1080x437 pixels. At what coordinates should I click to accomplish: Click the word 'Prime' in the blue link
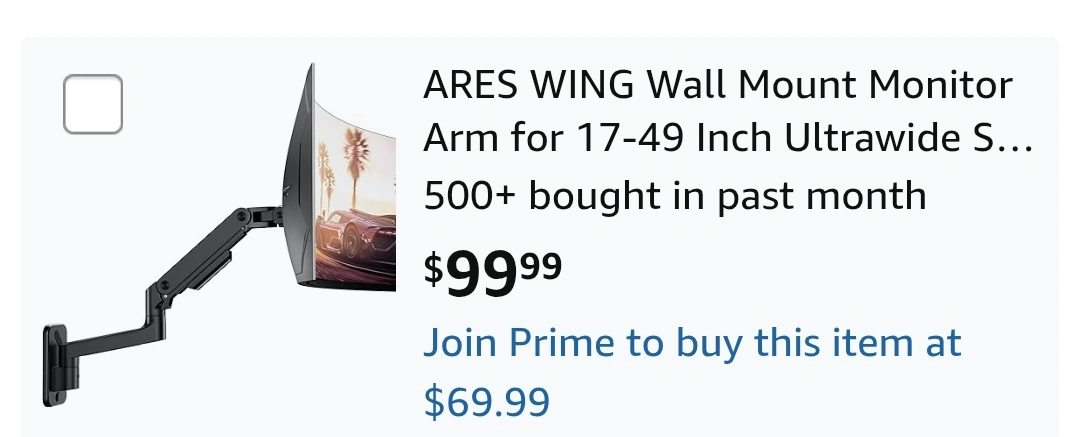563,343
